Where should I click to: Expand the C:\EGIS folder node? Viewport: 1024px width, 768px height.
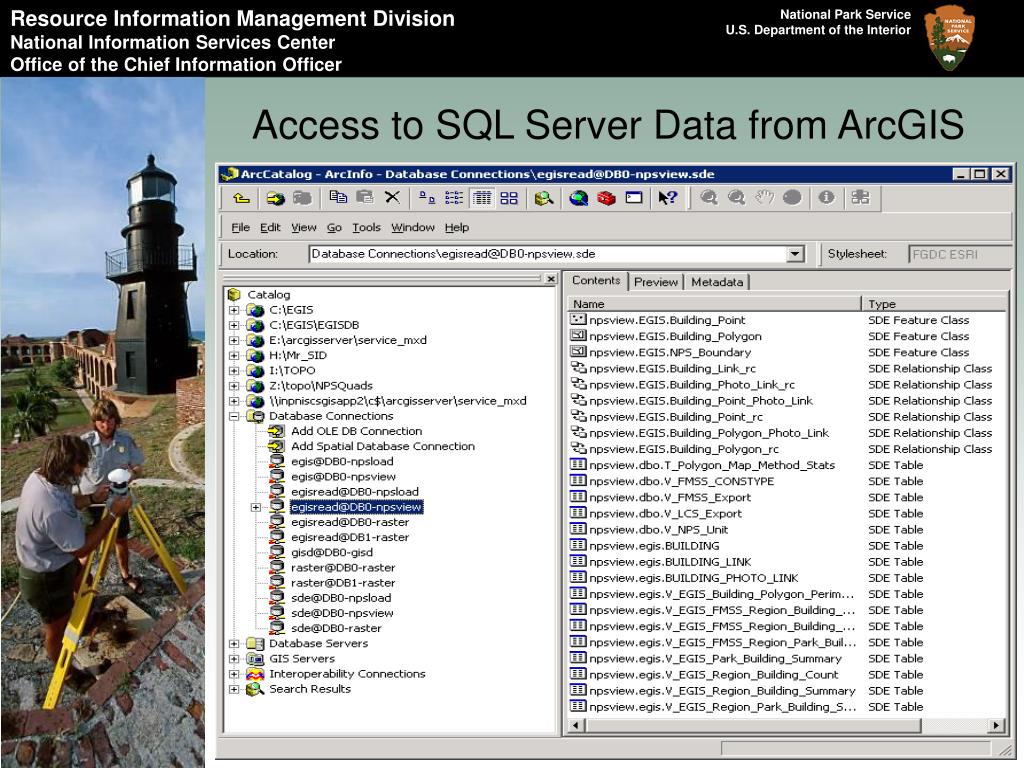click(234, 310)
